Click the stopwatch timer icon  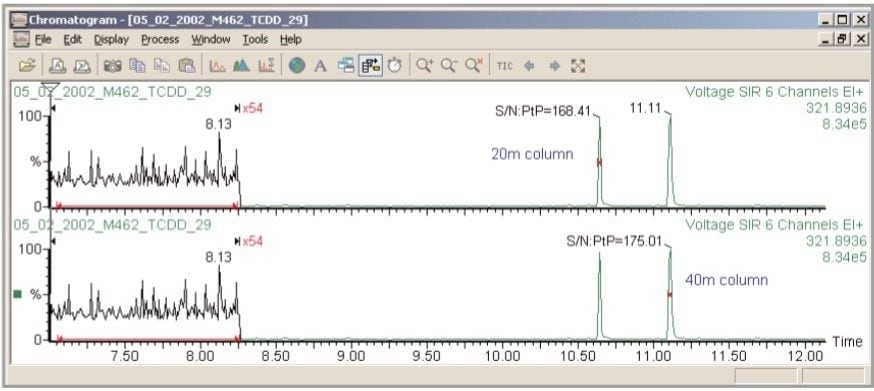point(395,66)
